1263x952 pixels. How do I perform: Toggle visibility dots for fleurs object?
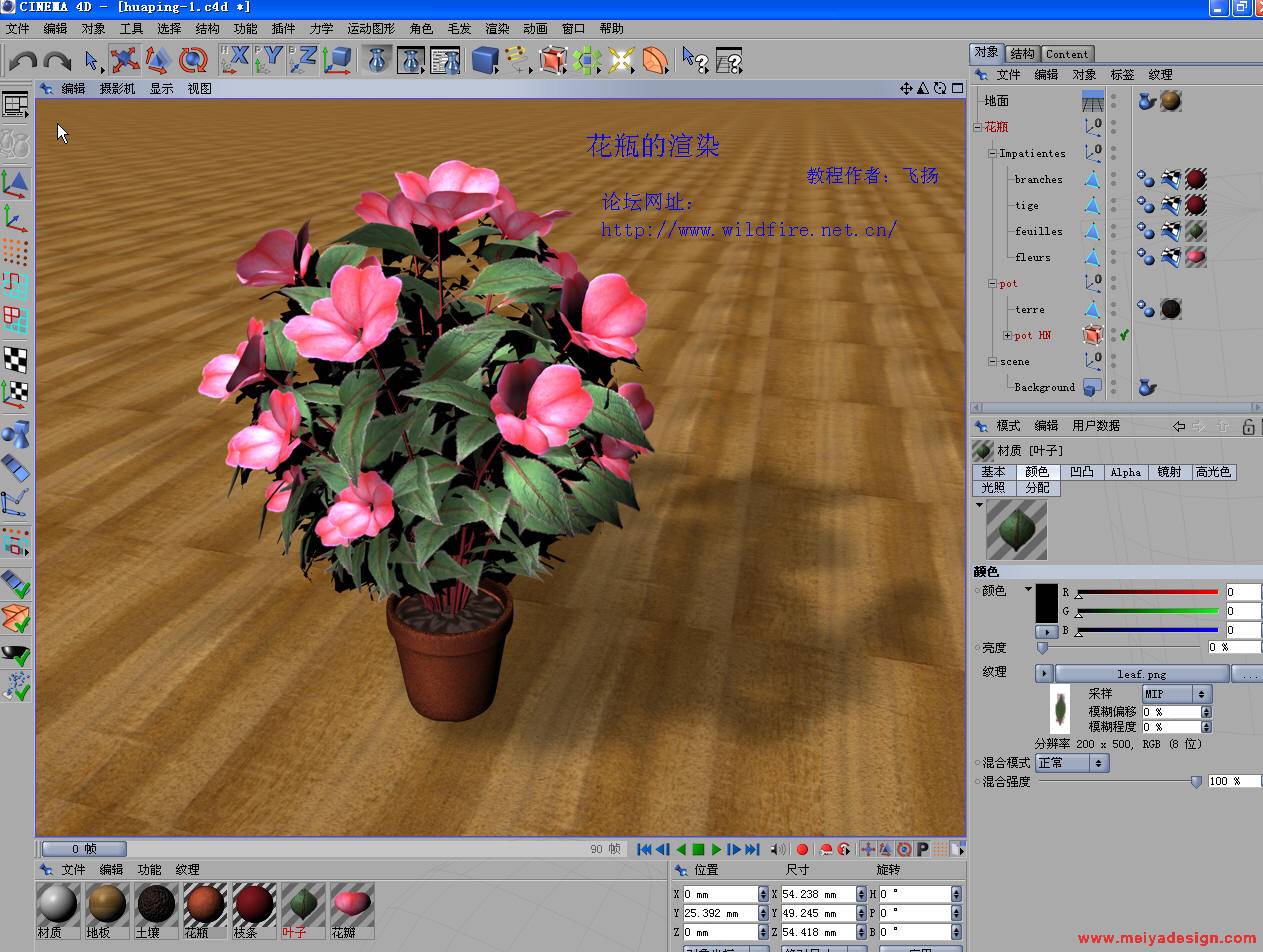pyautogui.click(x=1113, y=257)
